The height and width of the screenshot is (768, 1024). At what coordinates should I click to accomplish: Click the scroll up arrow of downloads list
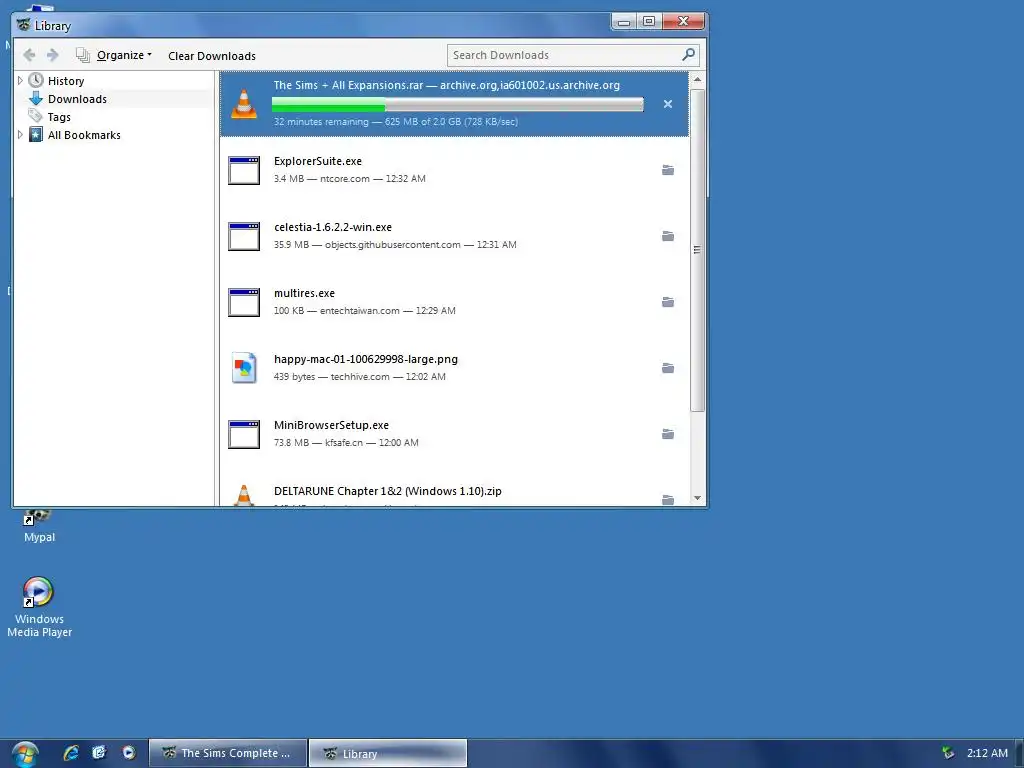[x=697, y=79]
